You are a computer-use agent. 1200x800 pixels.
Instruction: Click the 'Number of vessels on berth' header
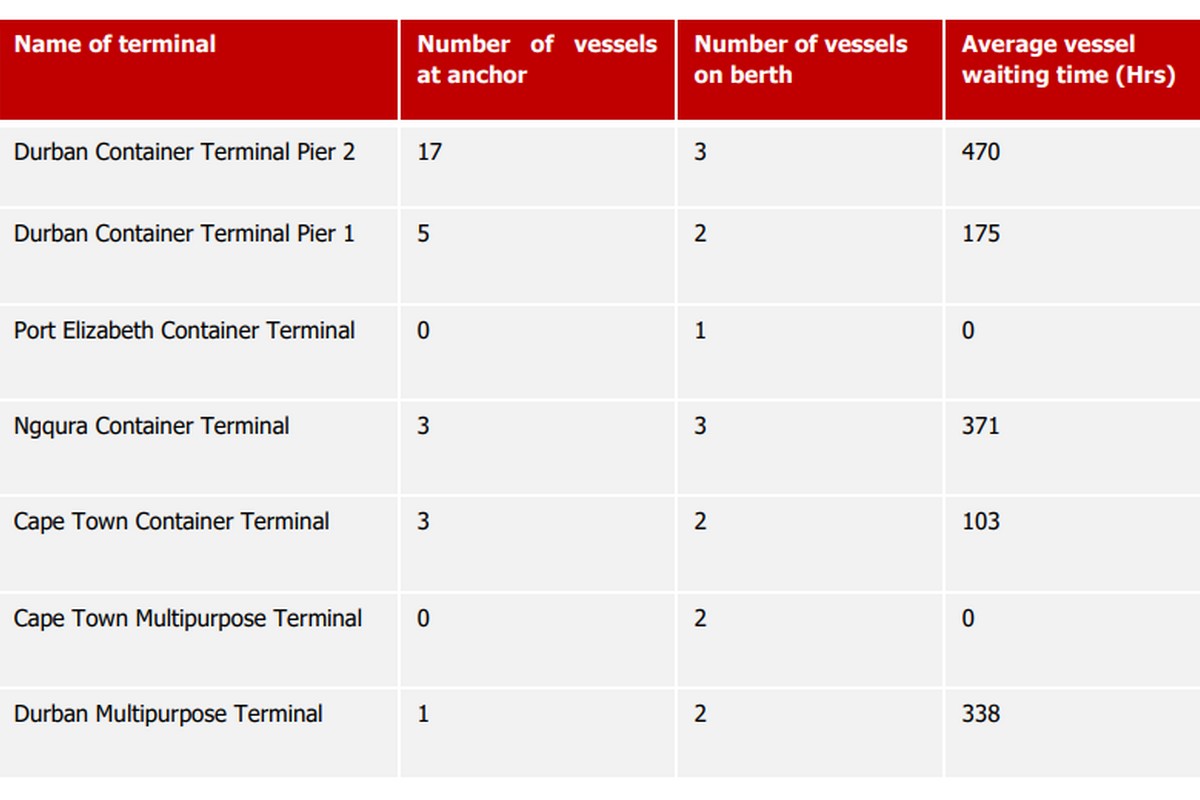[x=800, y=59]
